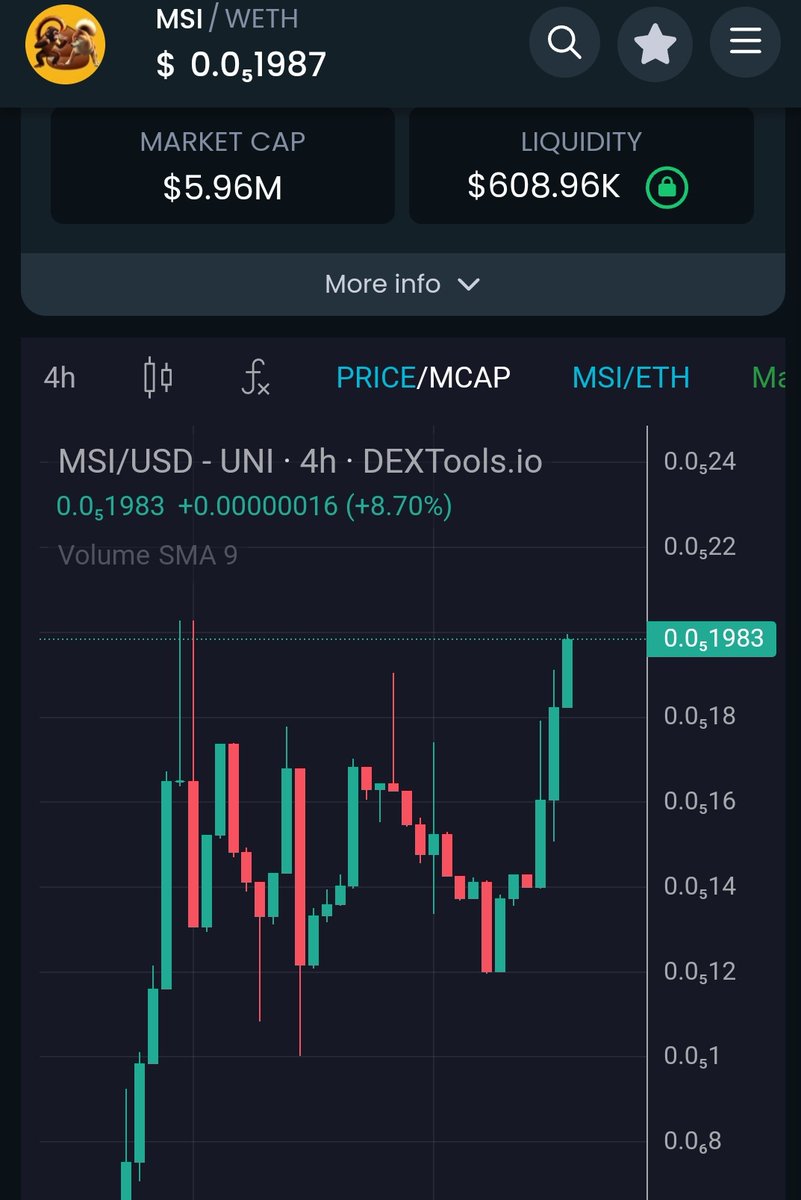Click the 0.0₅18 price axis label
The image size is (801, 1200).
700,717
